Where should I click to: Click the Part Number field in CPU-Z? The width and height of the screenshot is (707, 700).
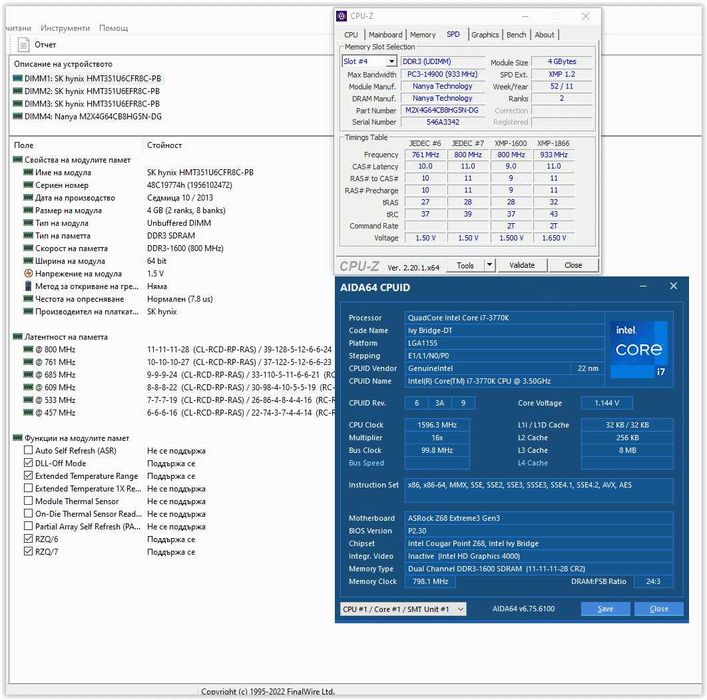pos(442,110)
